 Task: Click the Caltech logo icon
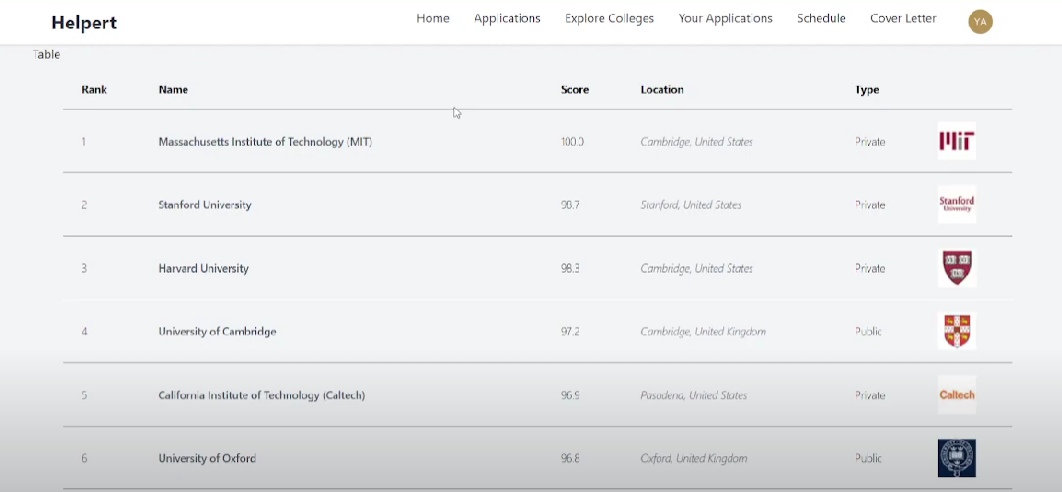click(x=957, y=395)
